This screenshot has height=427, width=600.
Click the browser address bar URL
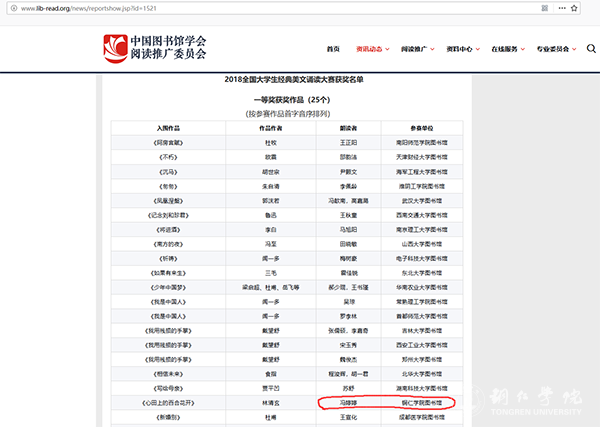click(80, 9)
